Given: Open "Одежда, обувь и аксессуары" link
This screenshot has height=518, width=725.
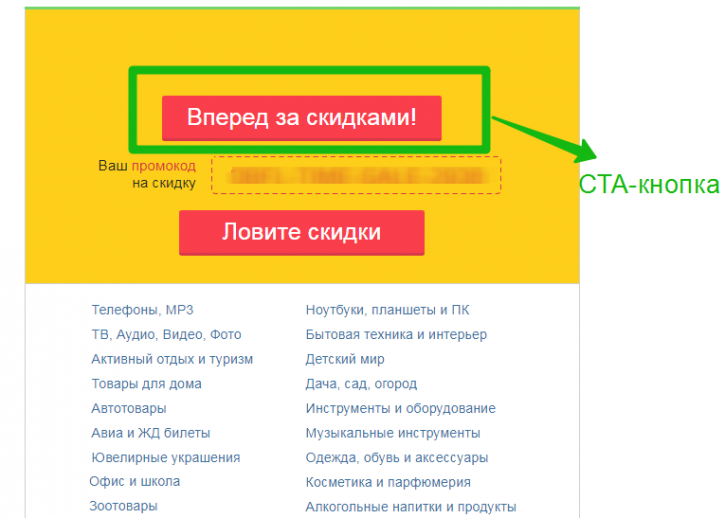Looking at the screenshot, I should [x=397, y=457].
